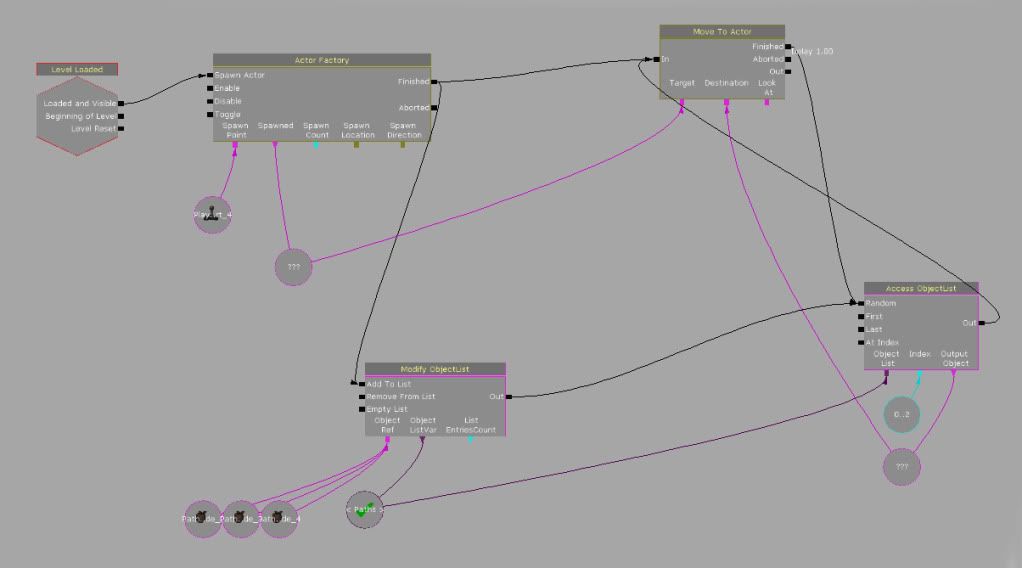Click the Object ListVar variable connector
Image resolution: width=1022 pixels, height=568 pixels.
pyautogui.click(x=422, y=440)
